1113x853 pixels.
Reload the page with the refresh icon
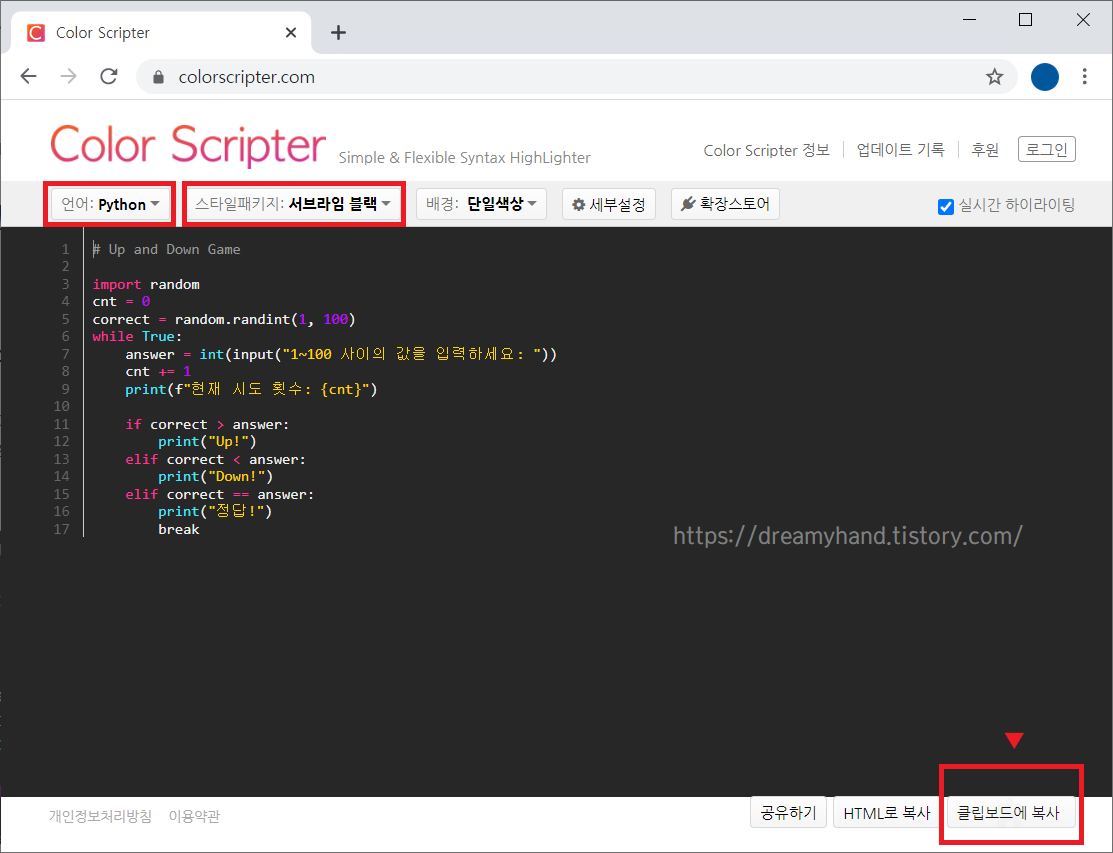pyautogui.click(x=109, y=77)
